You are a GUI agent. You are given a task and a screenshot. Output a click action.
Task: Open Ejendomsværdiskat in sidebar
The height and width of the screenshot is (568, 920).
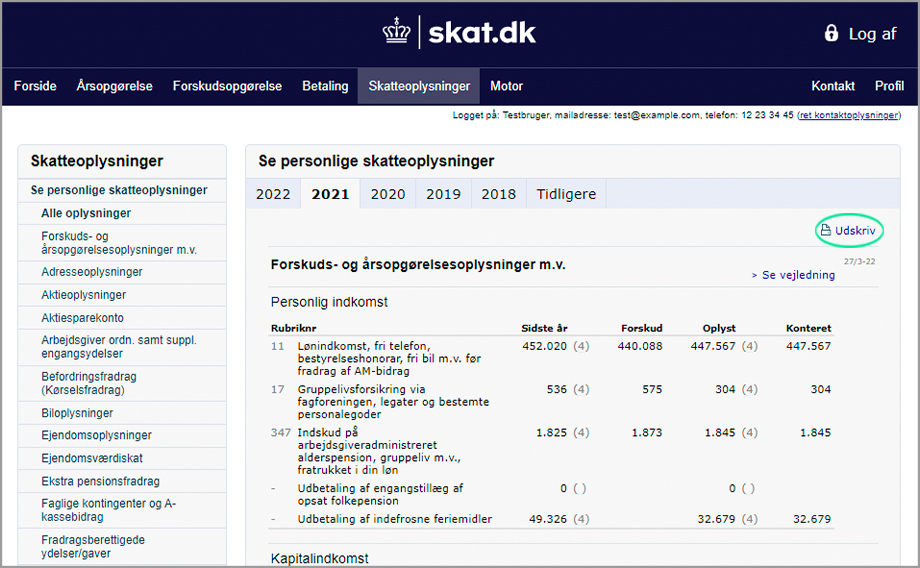(x=92, y=458)
